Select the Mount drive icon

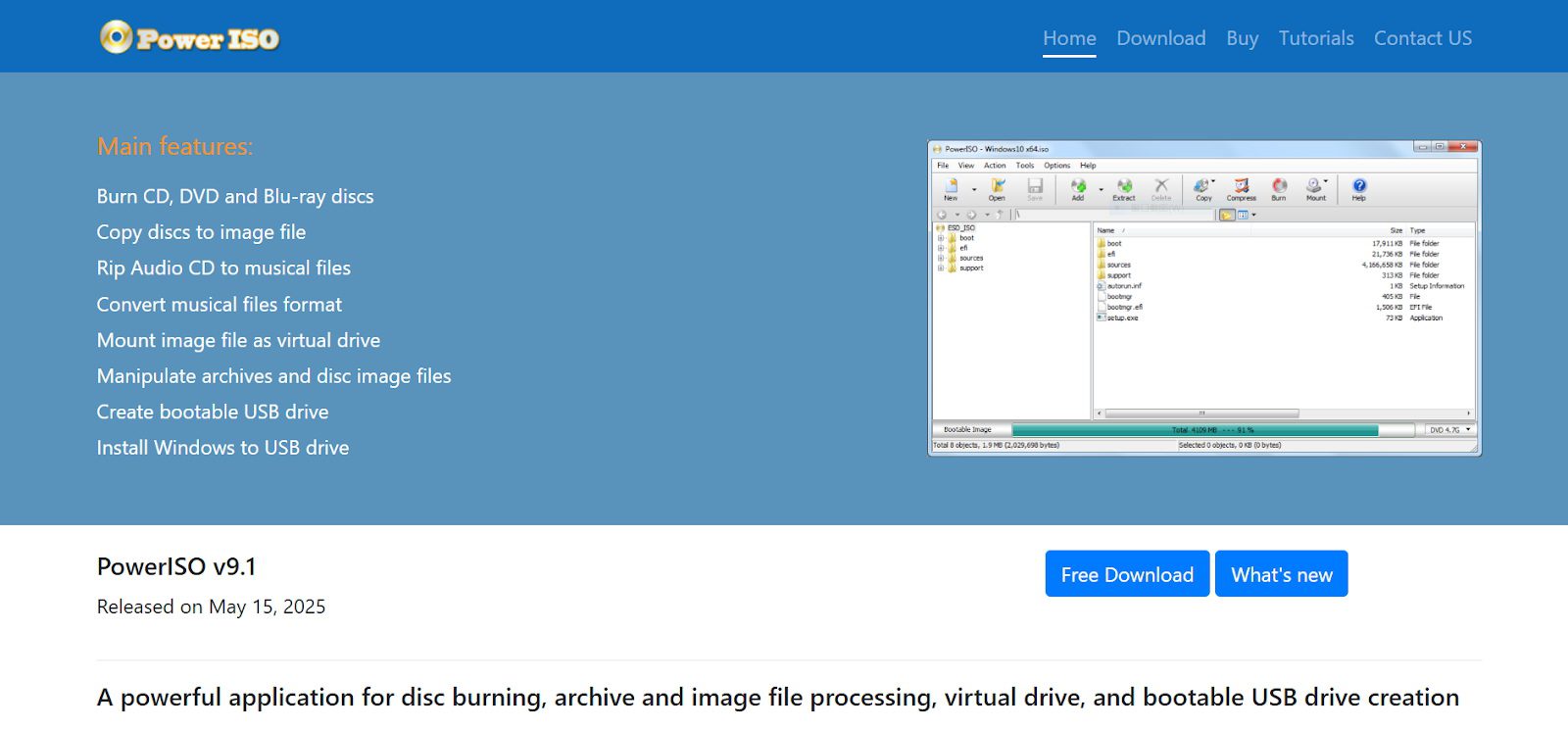pyautogui.click(x=1314, y=187)
